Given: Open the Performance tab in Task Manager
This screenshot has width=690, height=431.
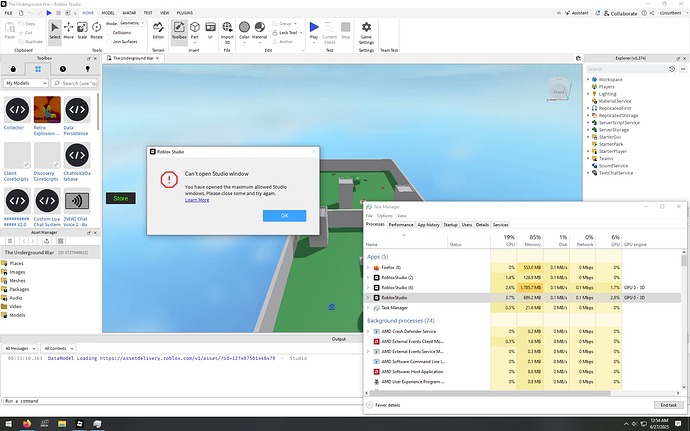Looking at the screenshot, I should [401, 225].
